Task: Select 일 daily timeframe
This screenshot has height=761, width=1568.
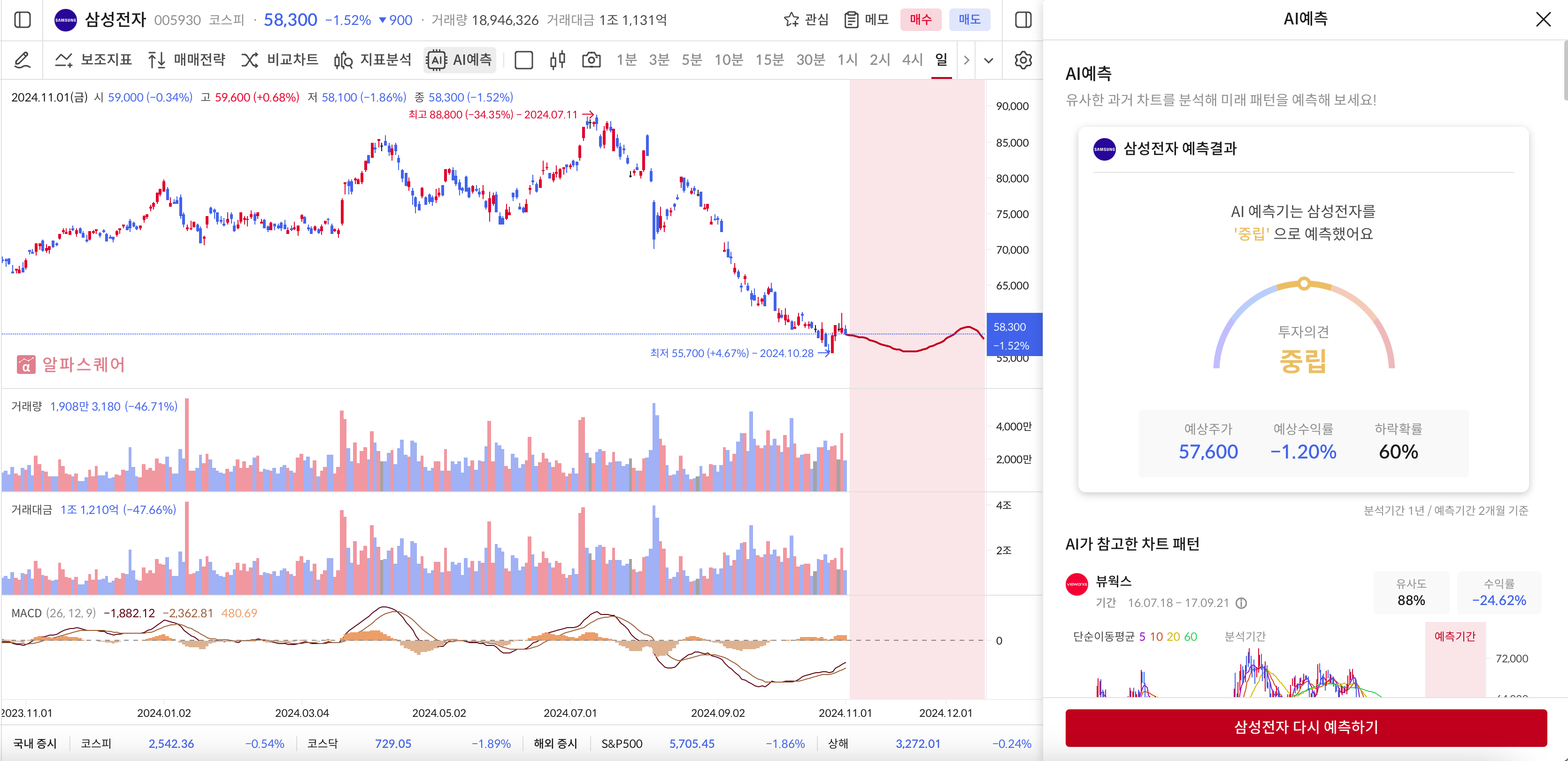Action: pos(941,60)
